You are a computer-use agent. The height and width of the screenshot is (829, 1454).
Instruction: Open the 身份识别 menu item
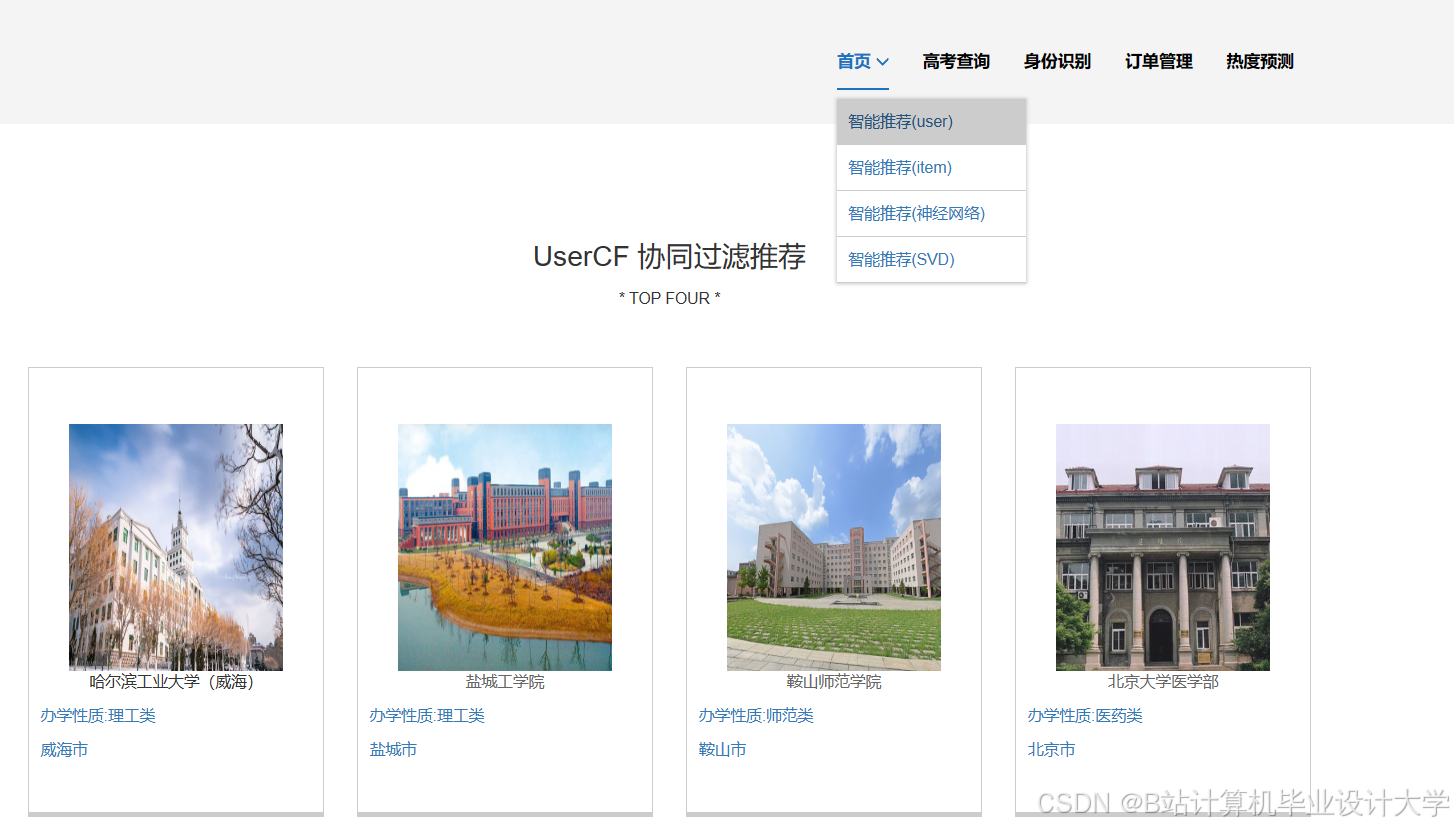pyautogui.click(x=1056, y=61)
